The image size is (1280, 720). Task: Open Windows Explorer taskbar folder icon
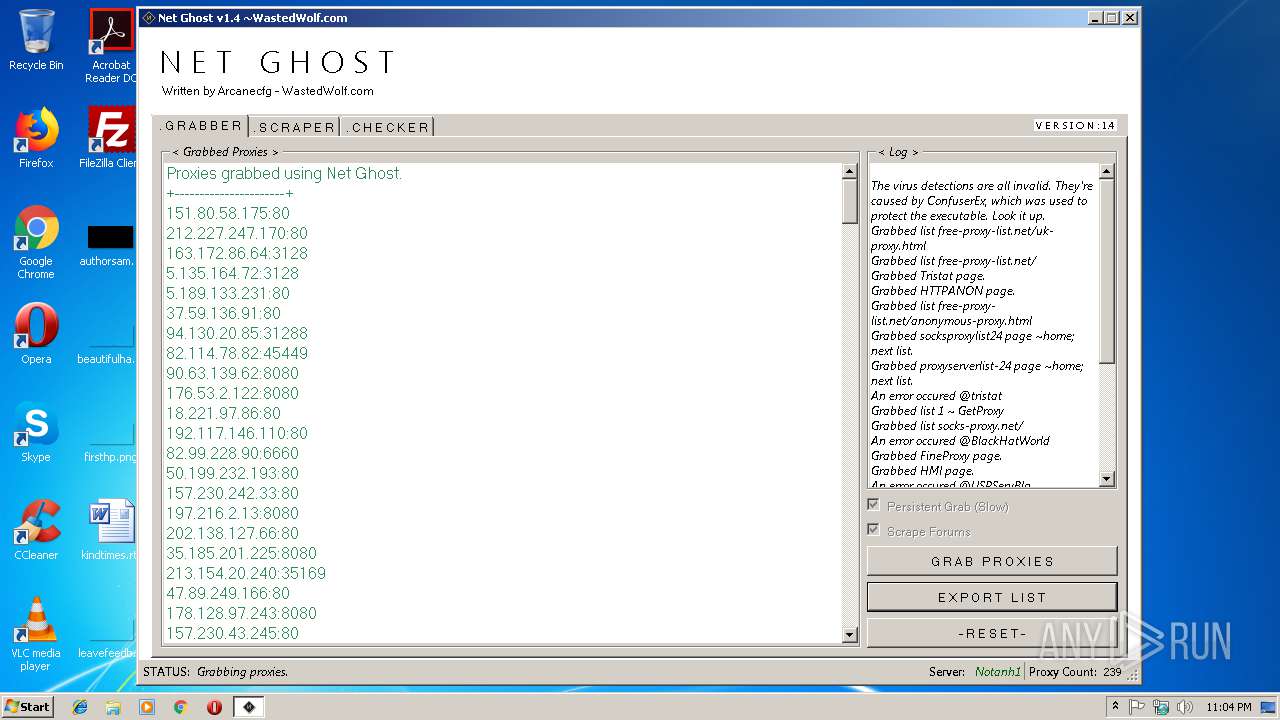click(113, 707)
